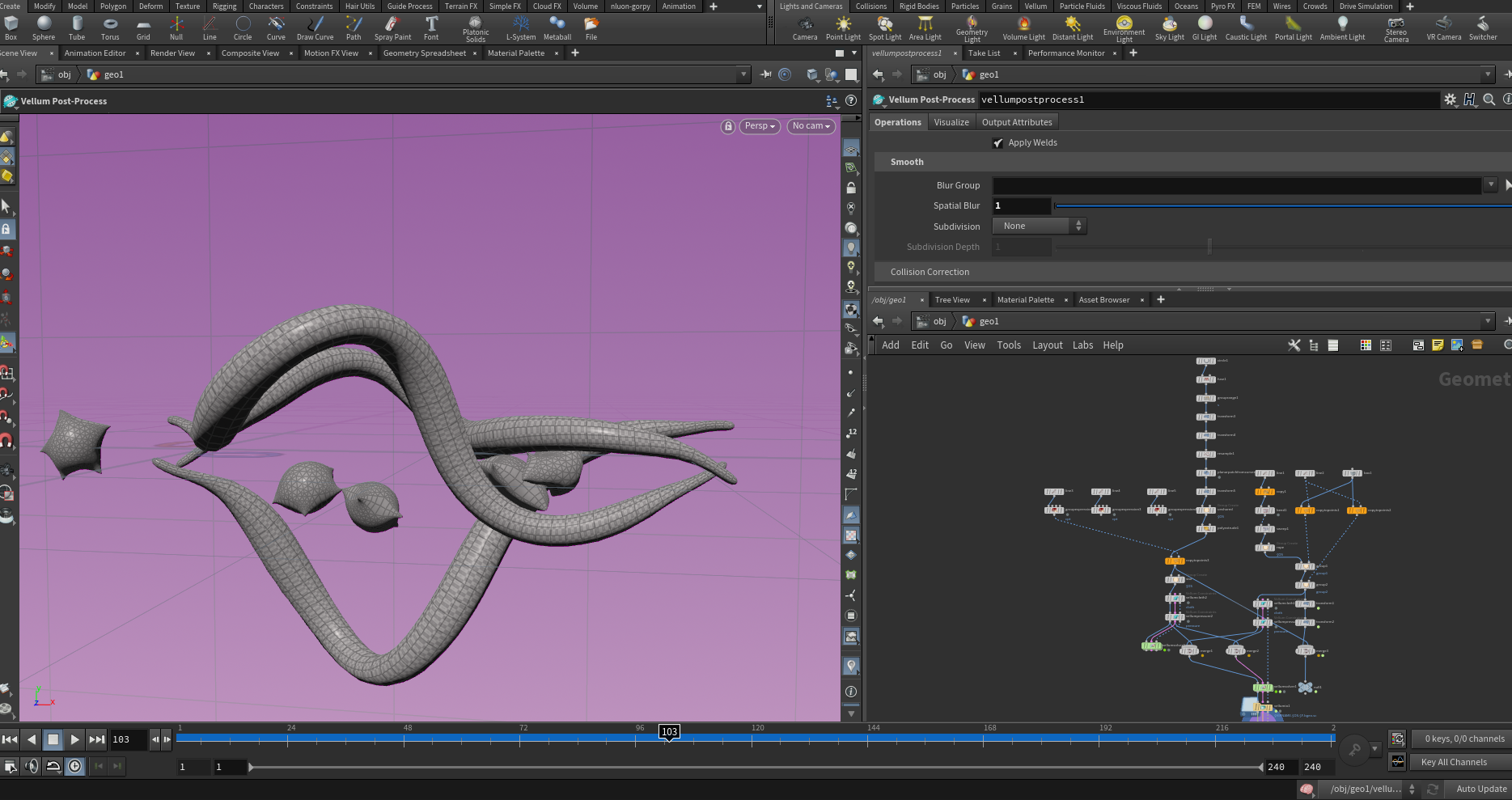Click the File shelf tool
The height and width of the screenshot is (800, 1512).
click(x=591, y=28)
